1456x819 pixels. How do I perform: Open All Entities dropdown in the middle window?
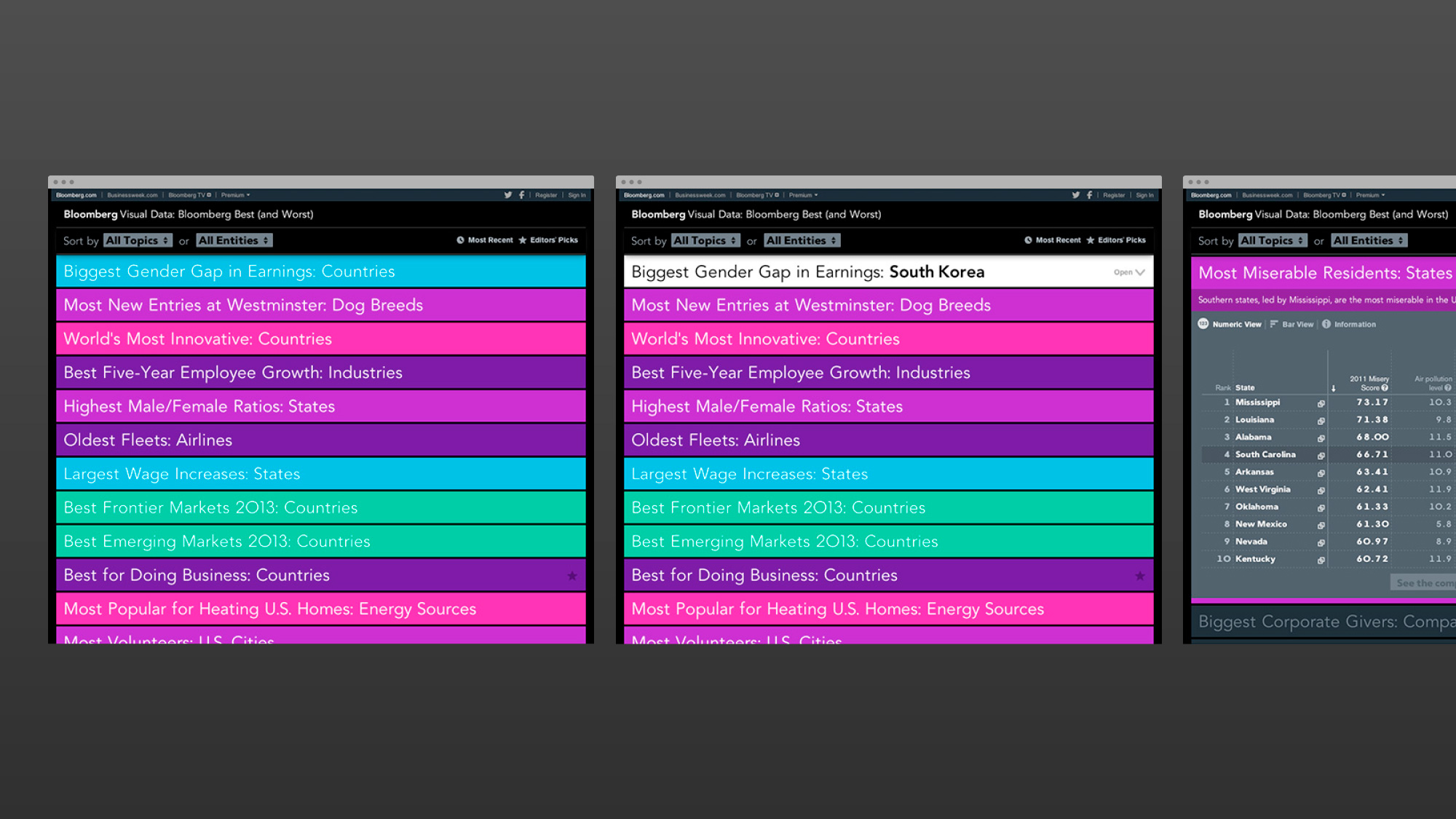(802, 240)
